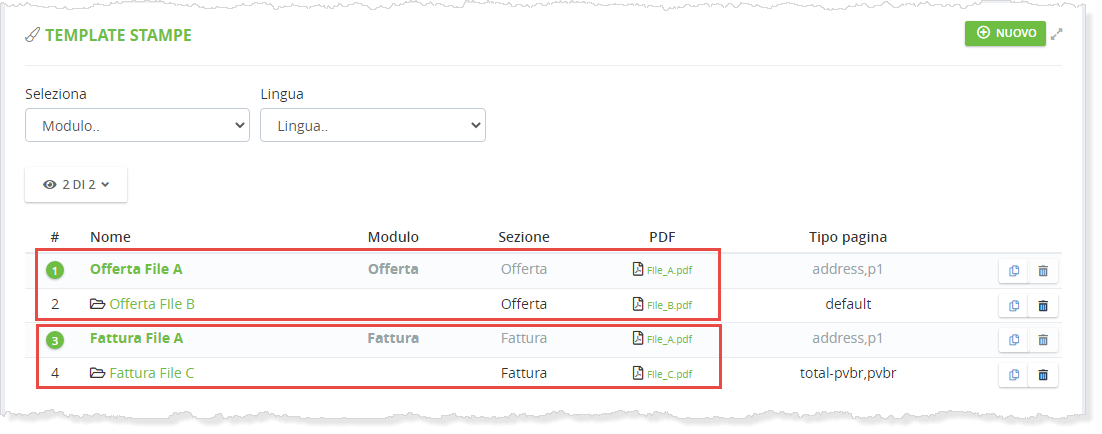Click the expand arrows icon near Nuovo
1102x434 pixels.
pos(1057,33)
